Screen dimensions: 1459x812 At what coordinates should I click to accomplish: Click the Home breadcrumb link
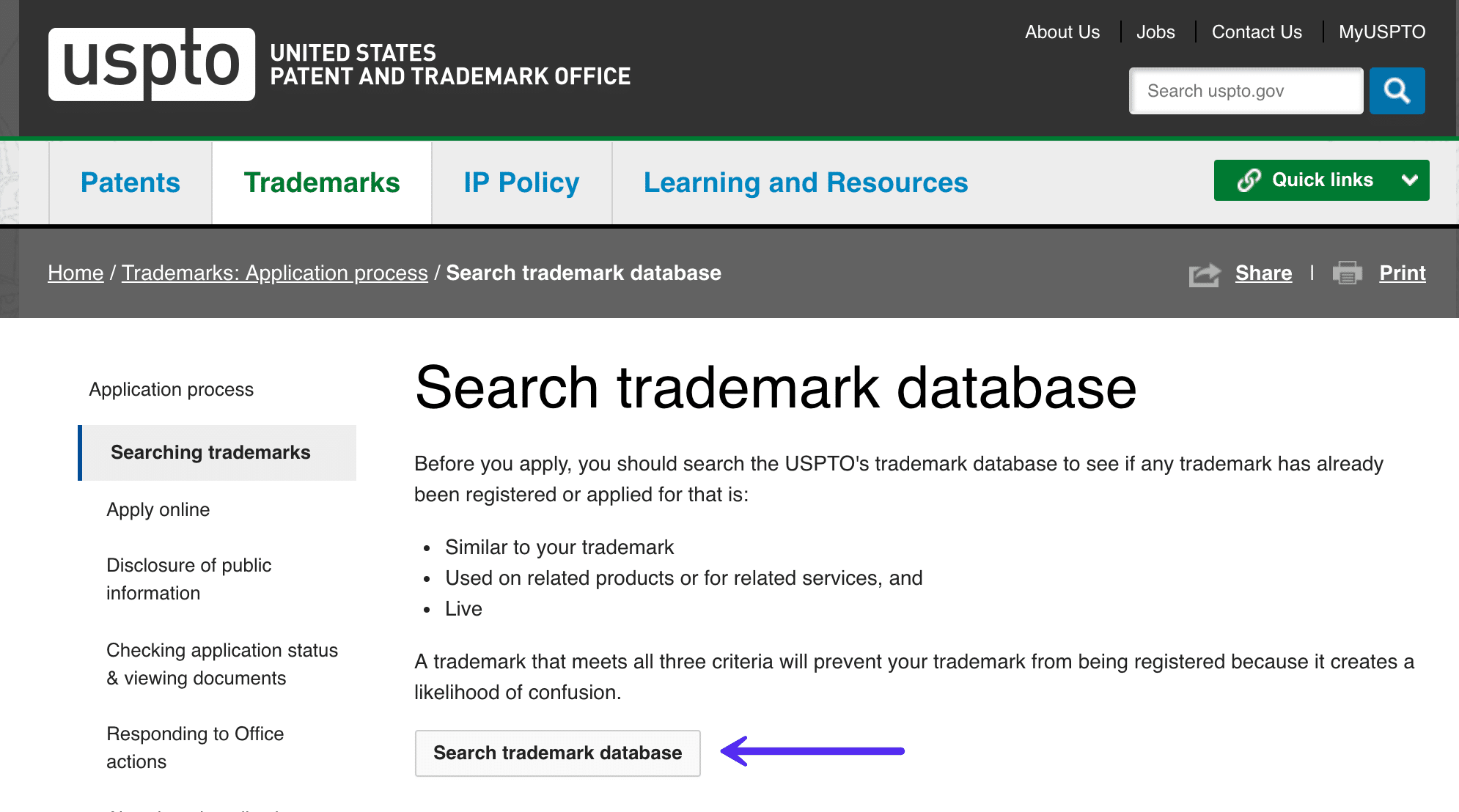point(75,272)
